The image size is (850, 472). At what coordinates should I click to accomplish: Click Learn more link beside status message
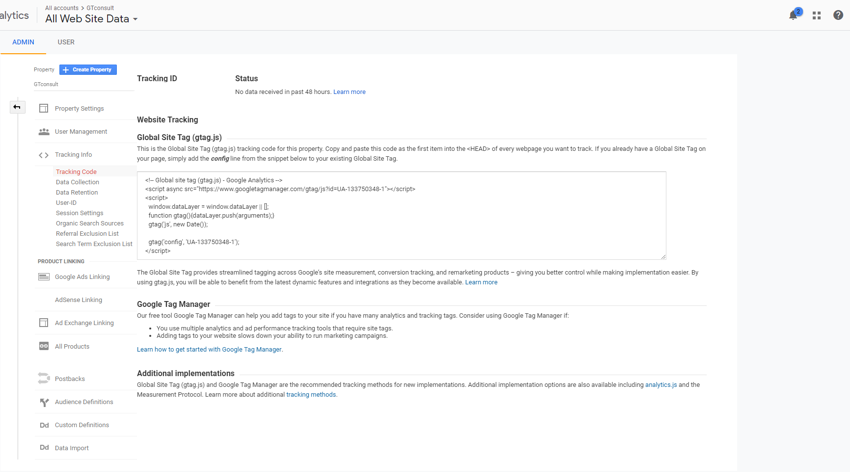tap(349, 92)
